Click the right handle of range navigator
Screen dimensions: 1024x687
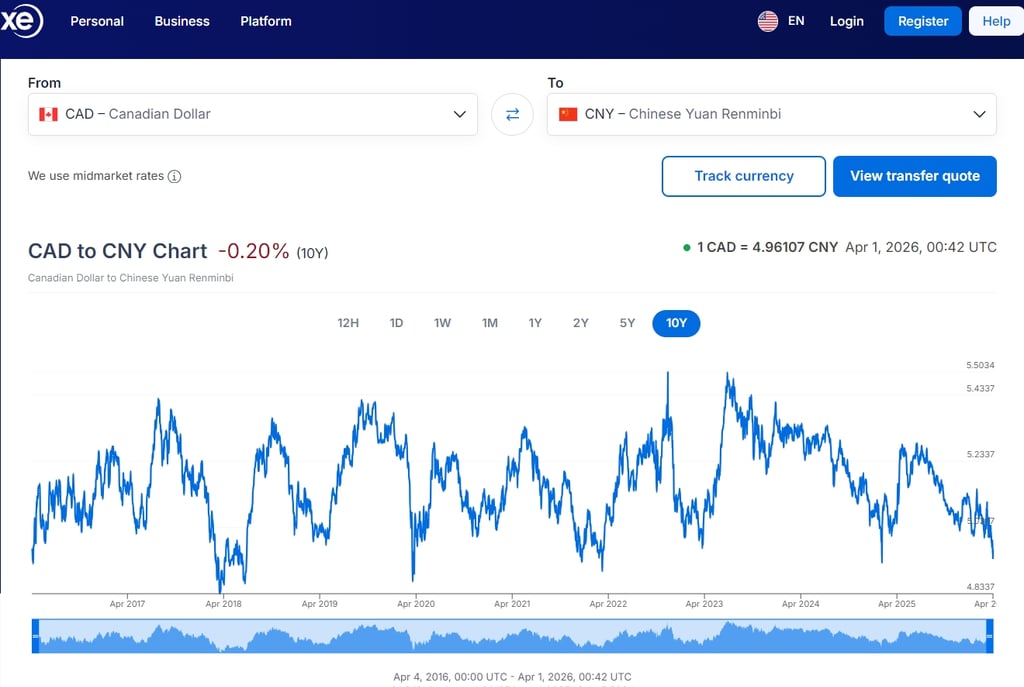(989, 636)
